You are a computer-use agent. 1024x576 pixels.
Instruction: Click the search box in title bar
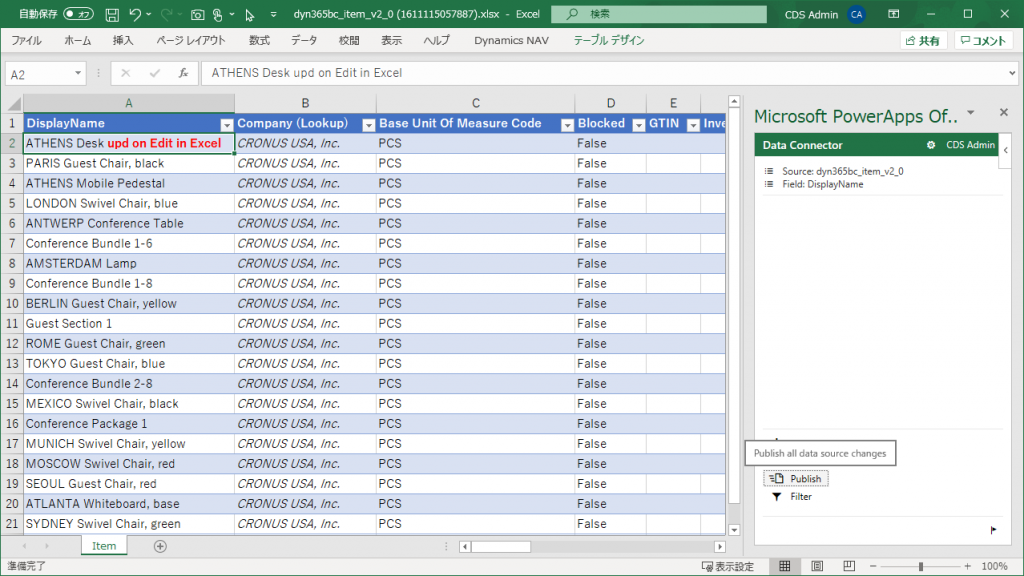coord(659,14)
